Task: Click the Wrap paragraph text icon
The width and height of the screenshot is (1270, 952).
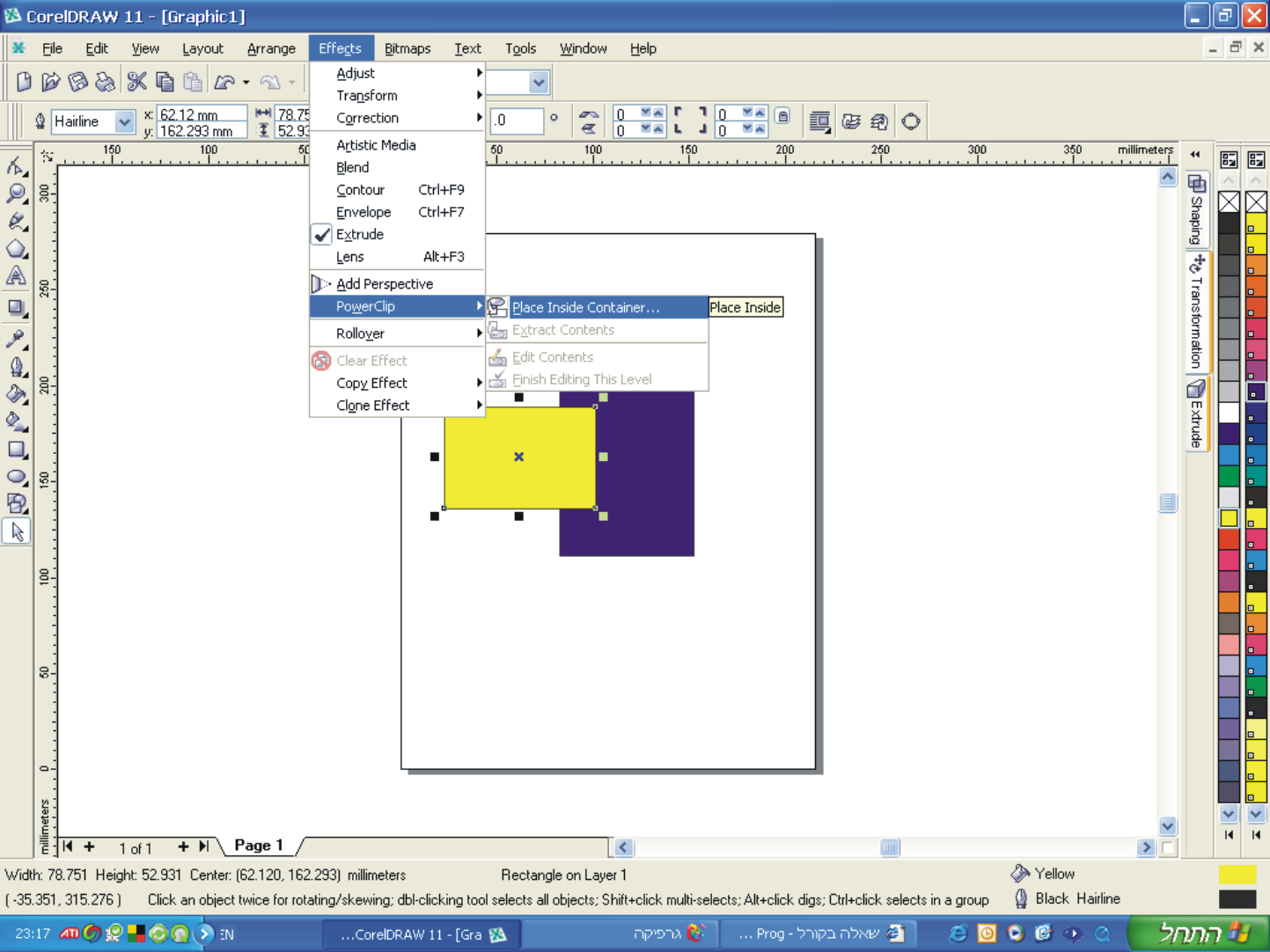Action: [x=819, y=121]
